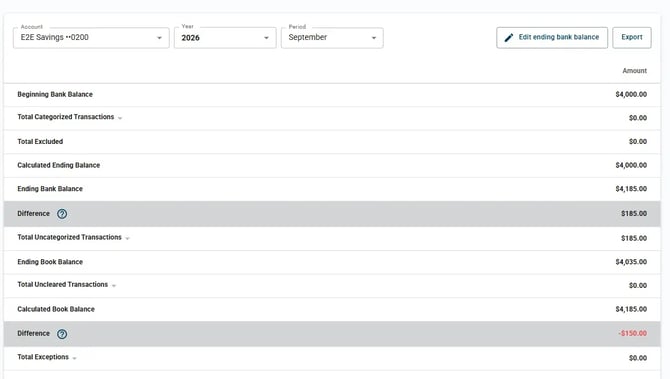Expand Total Uncategorized Transactions chevron
The height and width of the screenshot is (379, 670).
127,238
